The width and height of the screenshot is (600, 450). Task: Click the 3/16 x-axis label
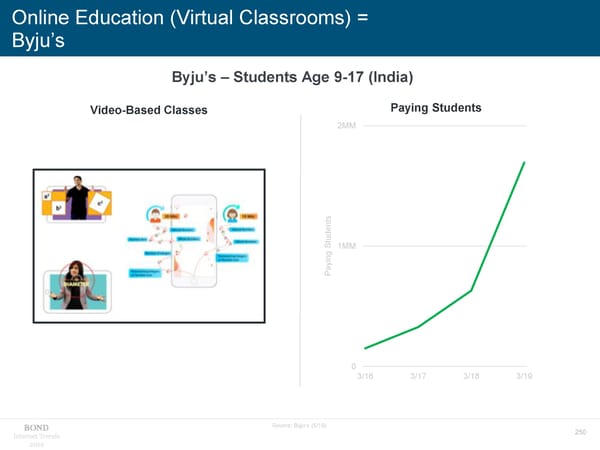(x=366, y=375)
